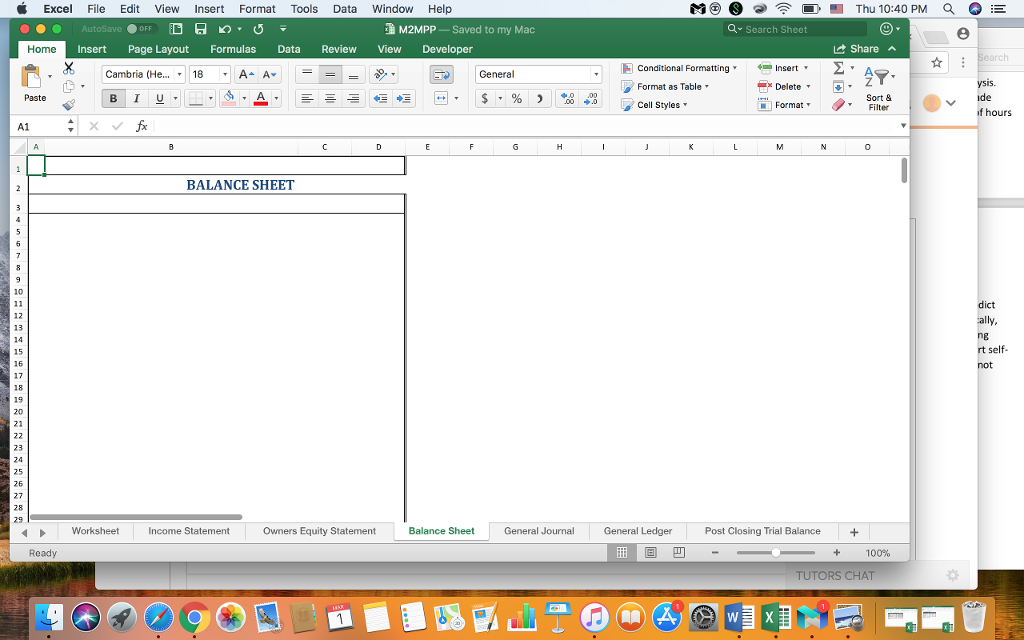This screenshot has width=1024, height=640.
Task: Click the Cut scissors icon
Action: tap(69, 68)
